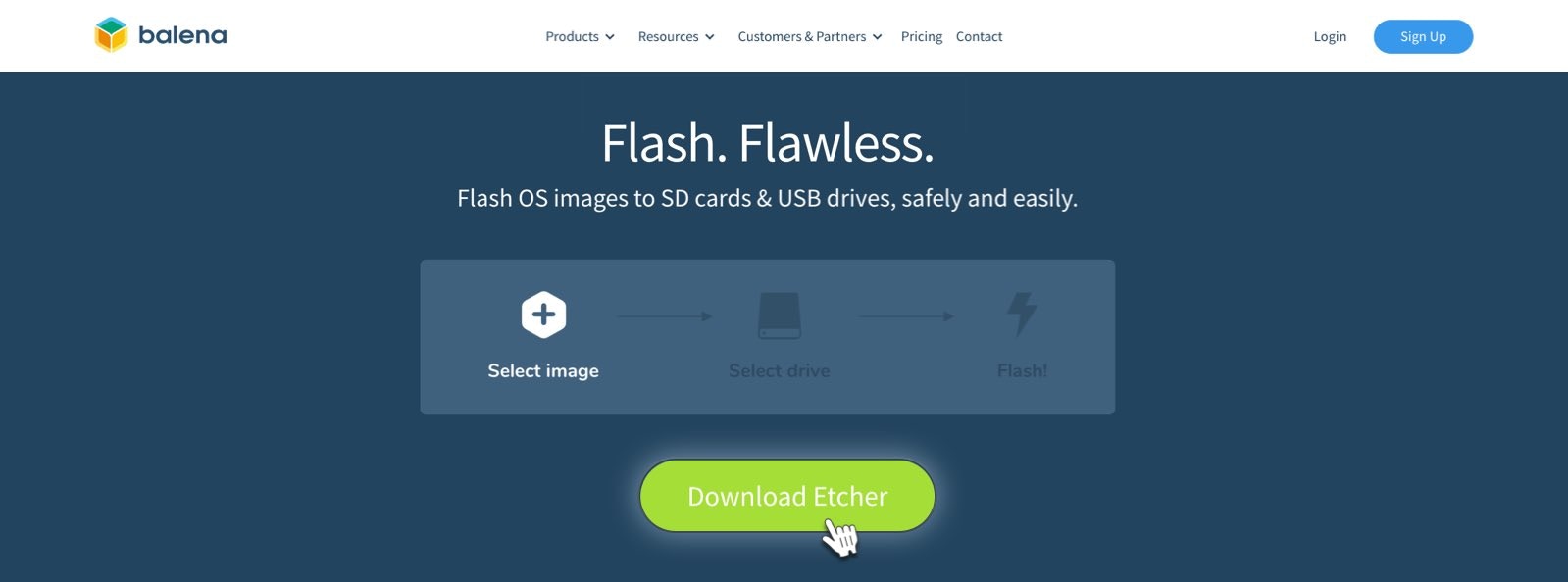Click the arrow between image and drive
The height and width of the screenshot is (582, 1568).
point(664,316)
